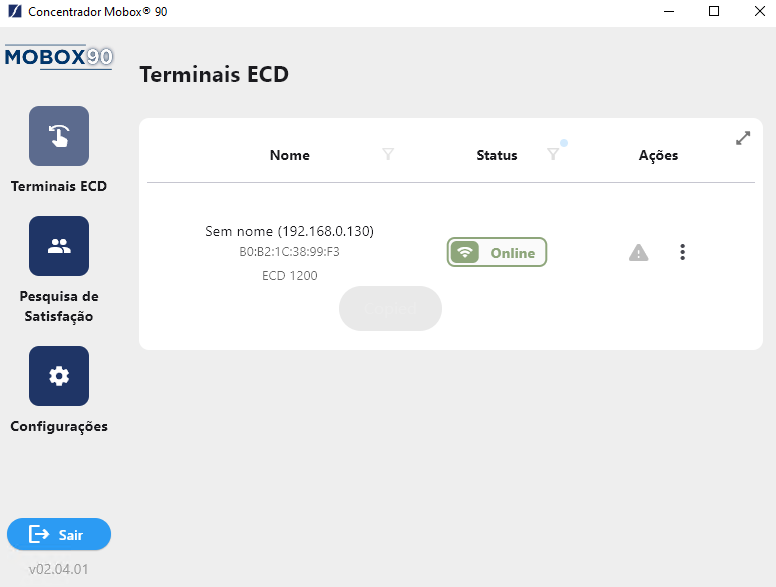
Task: Click terminal name Sem nome (192.168.0.130)
Action: click(x=290, y=231)
